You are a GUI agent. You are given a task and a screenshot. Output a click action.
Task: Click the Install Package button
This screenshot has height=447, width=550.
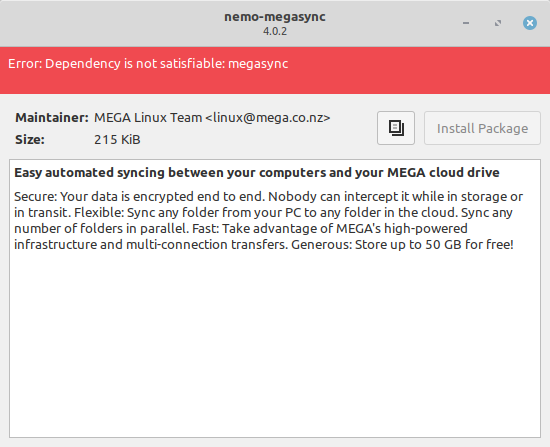point(482,128)
